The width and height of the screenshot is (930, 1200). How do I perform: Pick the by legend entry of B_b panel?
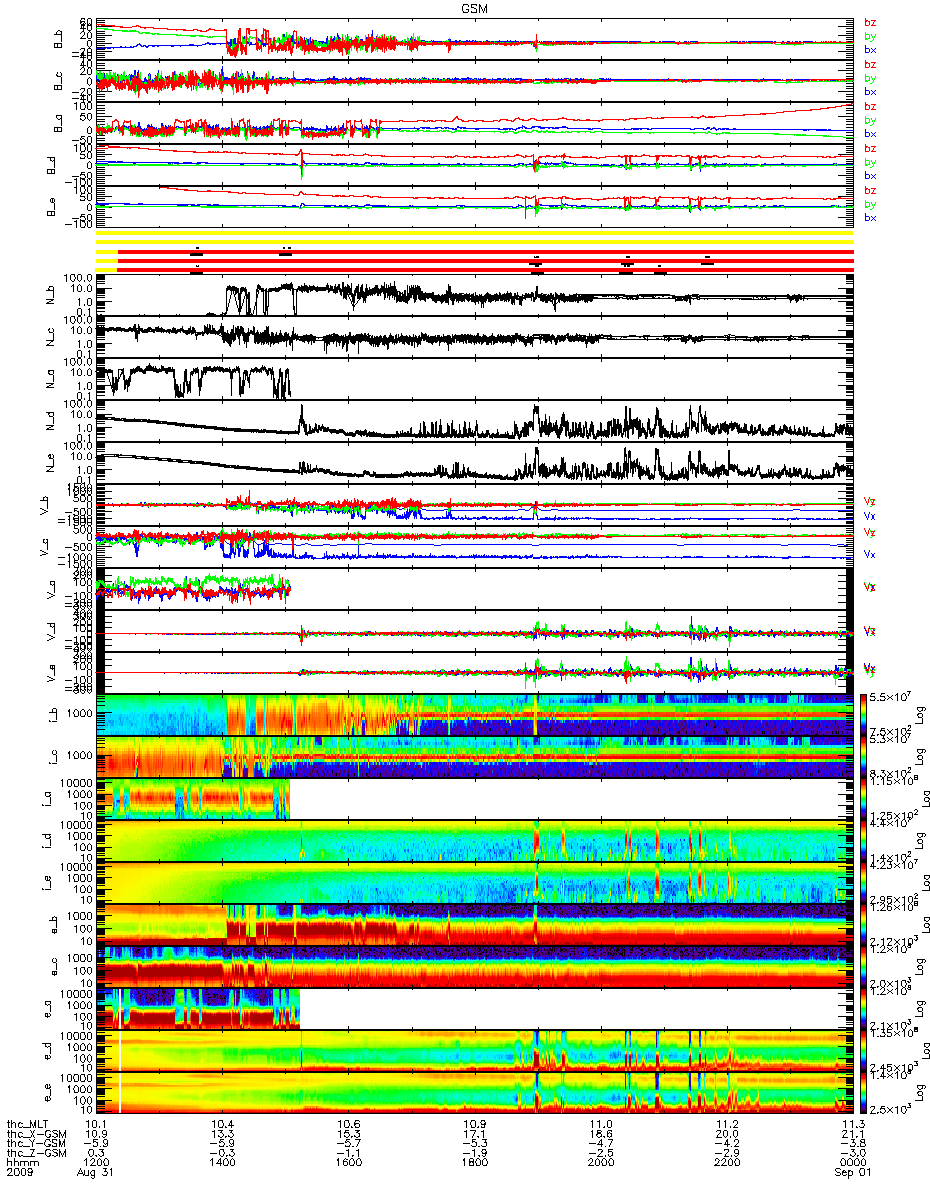point(870,36)
